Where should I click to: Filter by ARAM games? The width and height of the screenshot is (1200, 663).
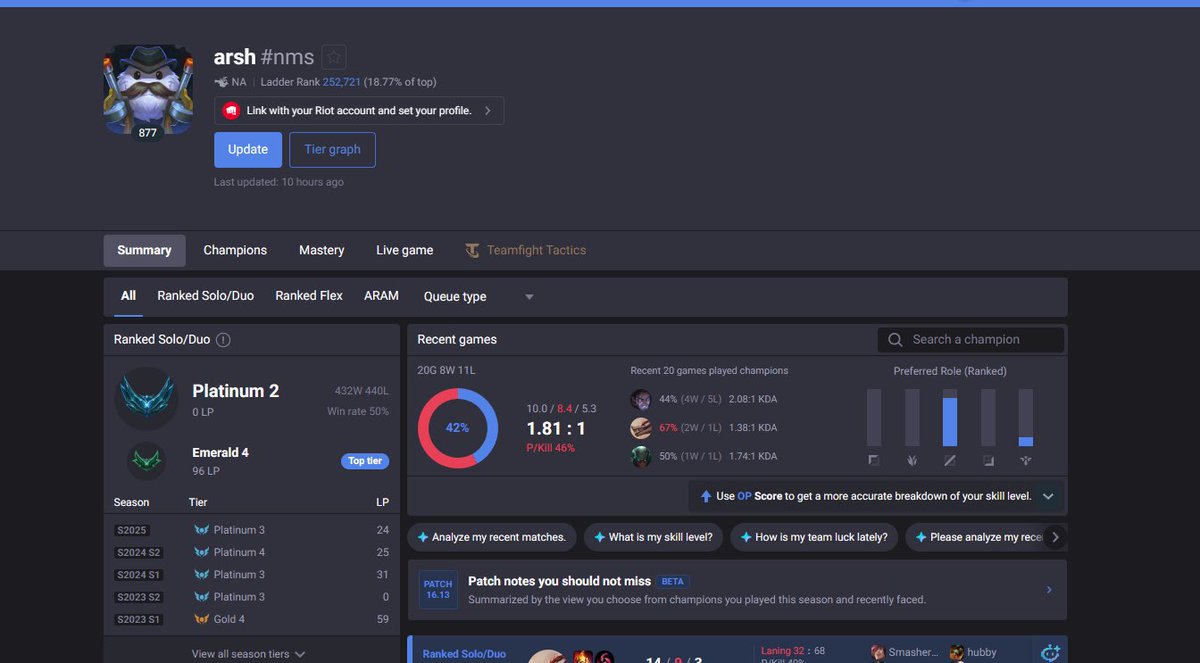pos(381,296)
